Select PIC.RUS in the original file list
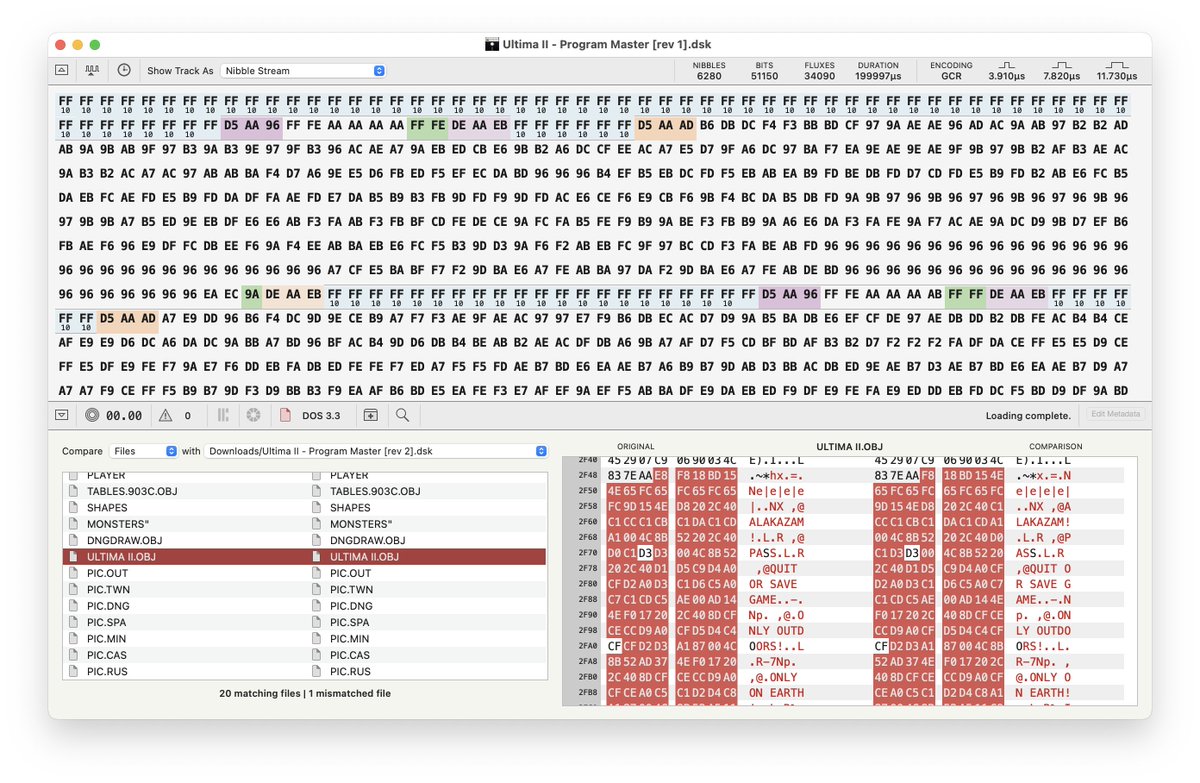This screenshot has height=783, width=1200. (107, 671)
